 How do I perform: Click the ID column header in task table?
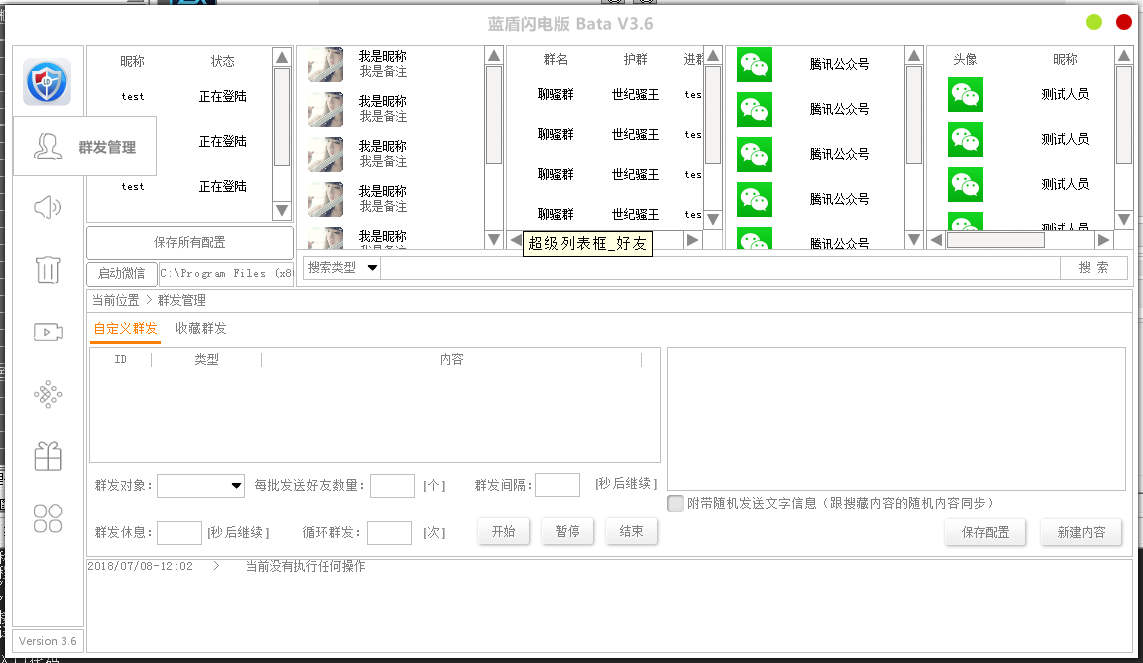120,359
